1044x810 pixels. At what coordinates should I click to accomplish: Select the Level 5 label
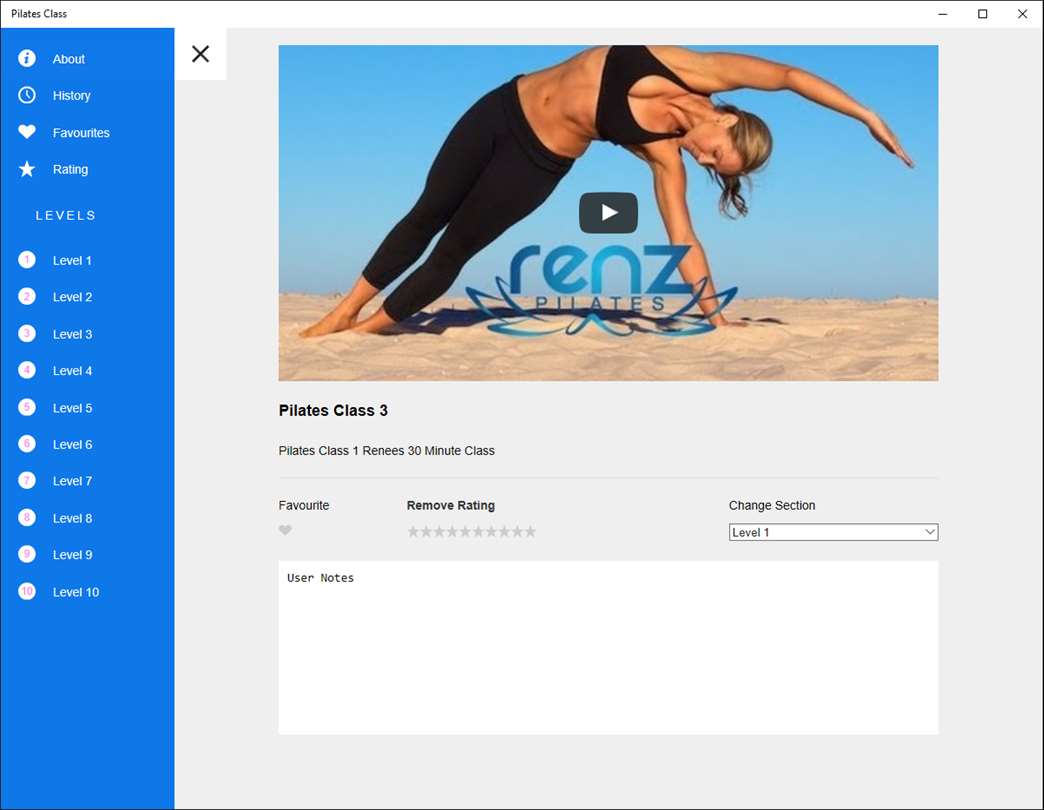click(73, 408)
